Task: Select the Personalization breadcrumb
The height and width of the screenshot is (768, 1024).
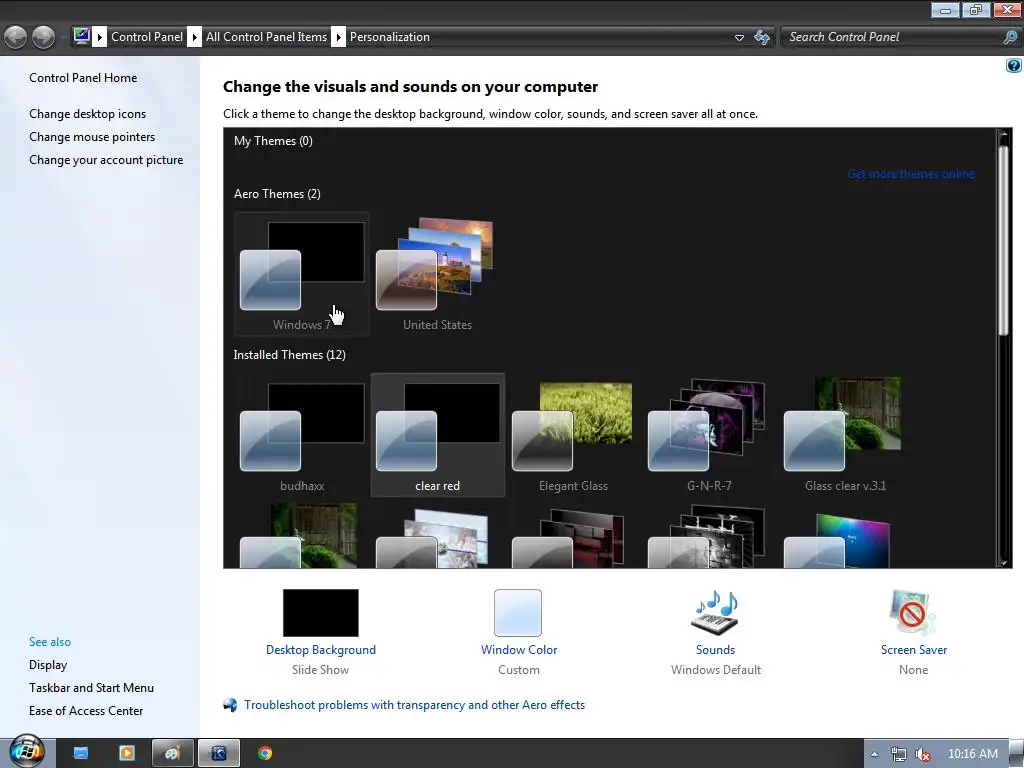Action: (x=390, y=37)
